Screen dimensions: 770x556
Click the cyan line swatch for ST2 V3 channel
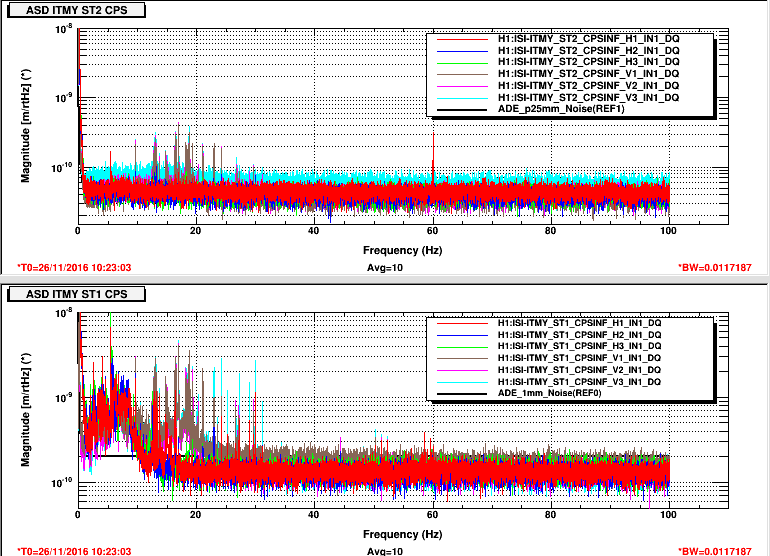click(462, 98)
